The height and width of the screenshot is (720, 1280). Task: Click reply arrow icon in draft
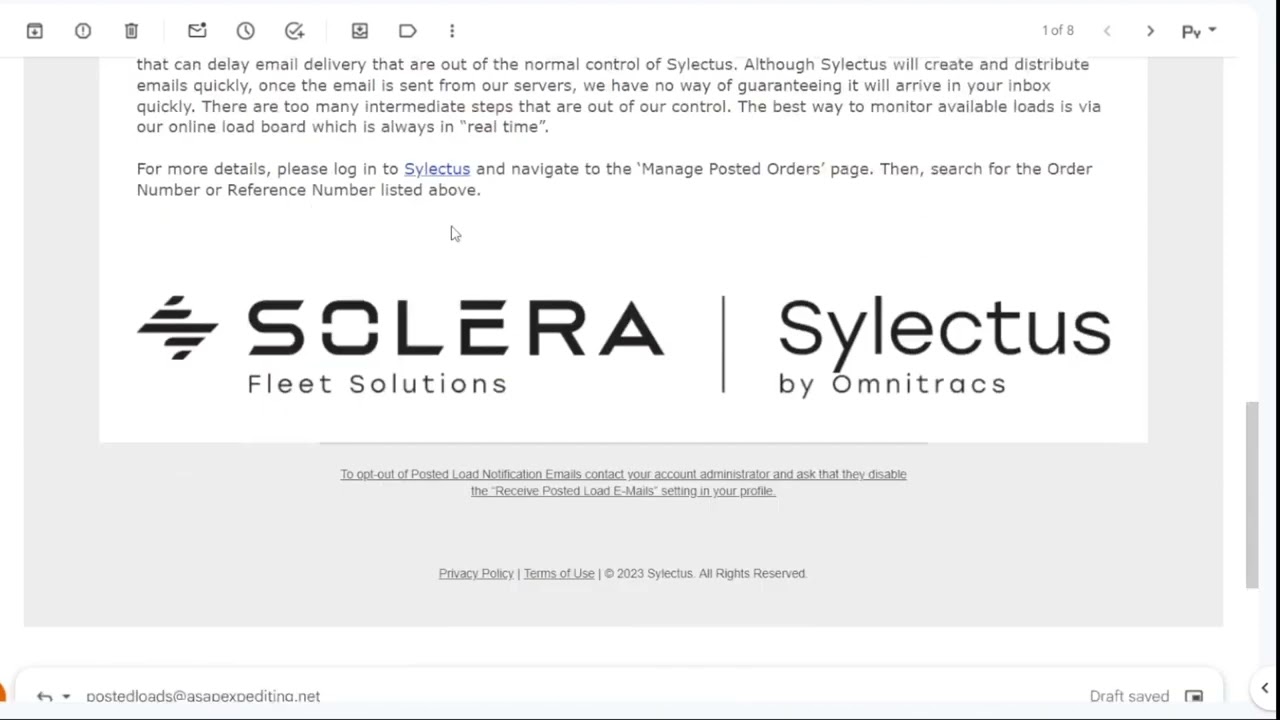(x=44, y=696)
